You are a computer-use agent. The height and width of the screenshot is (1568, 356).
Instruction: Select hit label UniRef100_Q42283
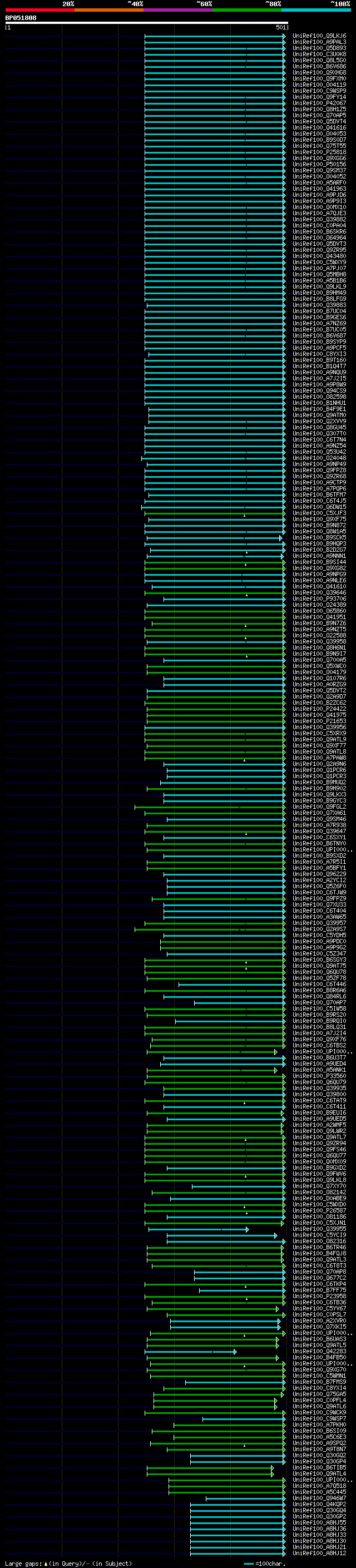click(x=319, y=1351)
